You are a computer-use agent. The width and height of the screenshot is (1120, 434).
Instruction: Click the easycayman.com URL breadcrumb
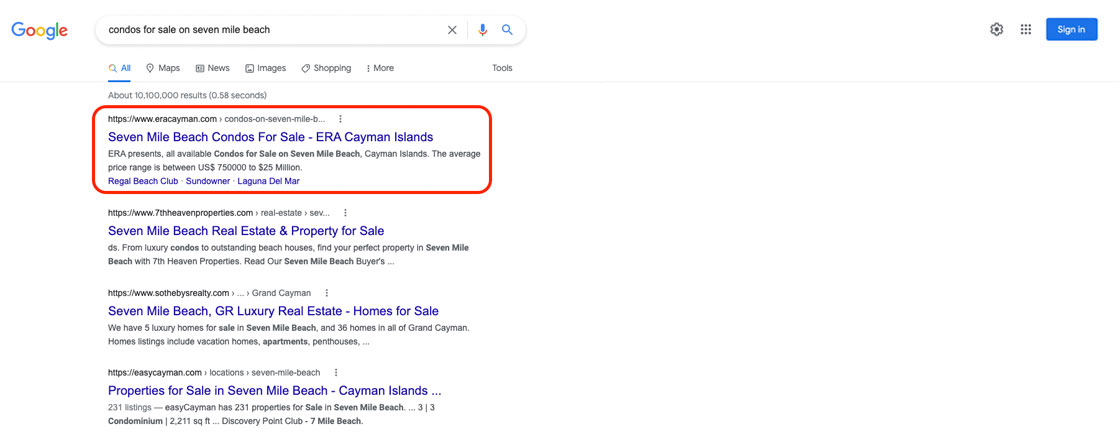[214, 373]
